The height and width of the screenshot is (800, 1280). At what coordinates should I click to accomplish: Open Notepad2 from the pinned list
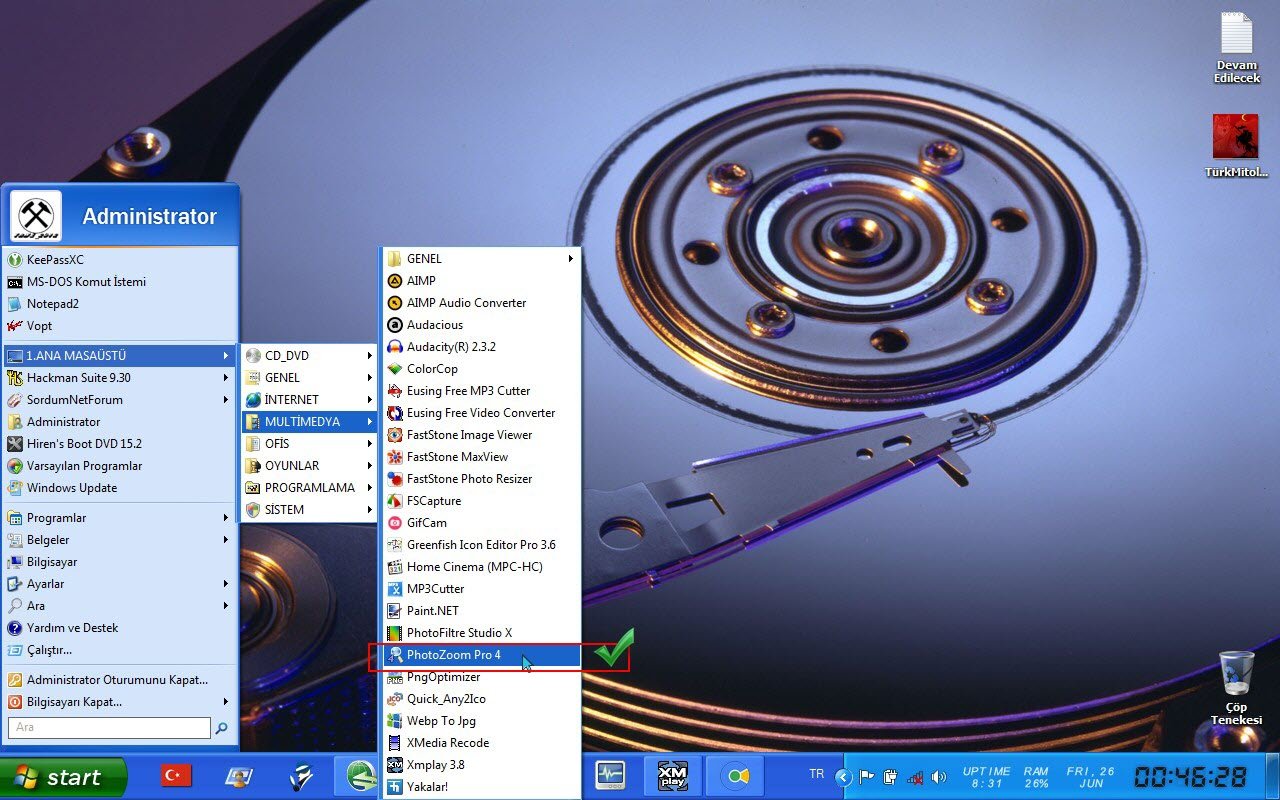click(120, 304)
